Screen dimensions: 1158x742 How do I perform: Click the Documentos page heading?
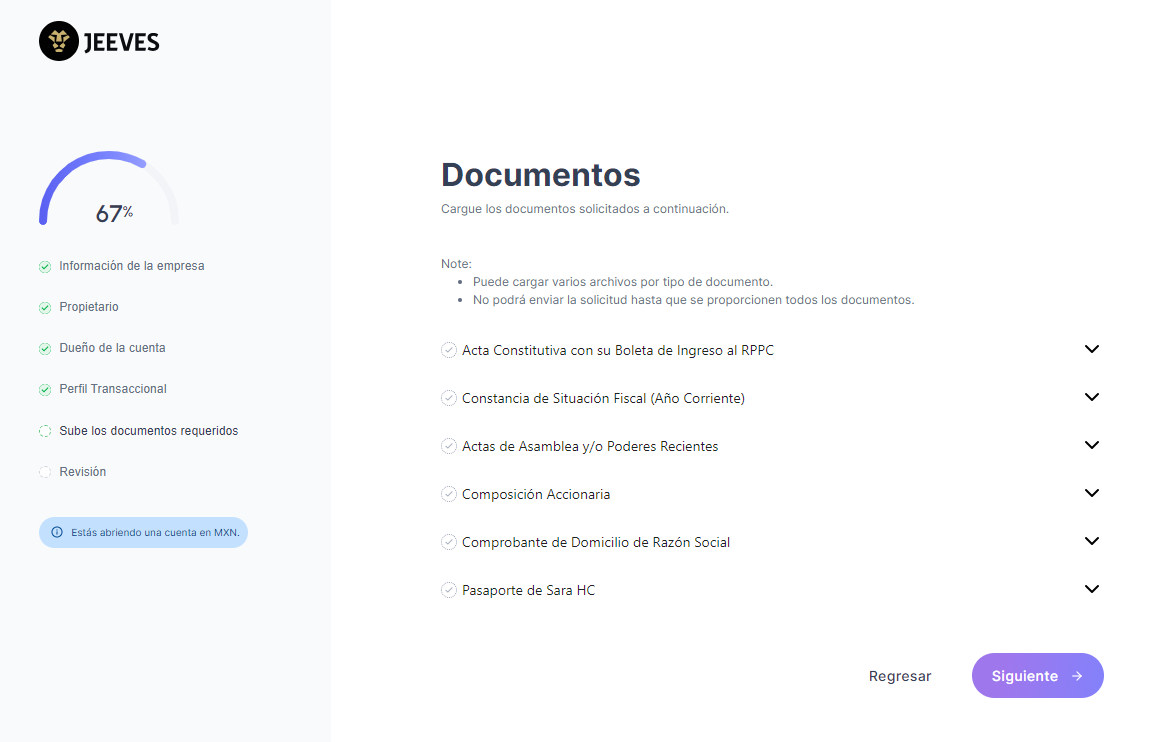540,175
